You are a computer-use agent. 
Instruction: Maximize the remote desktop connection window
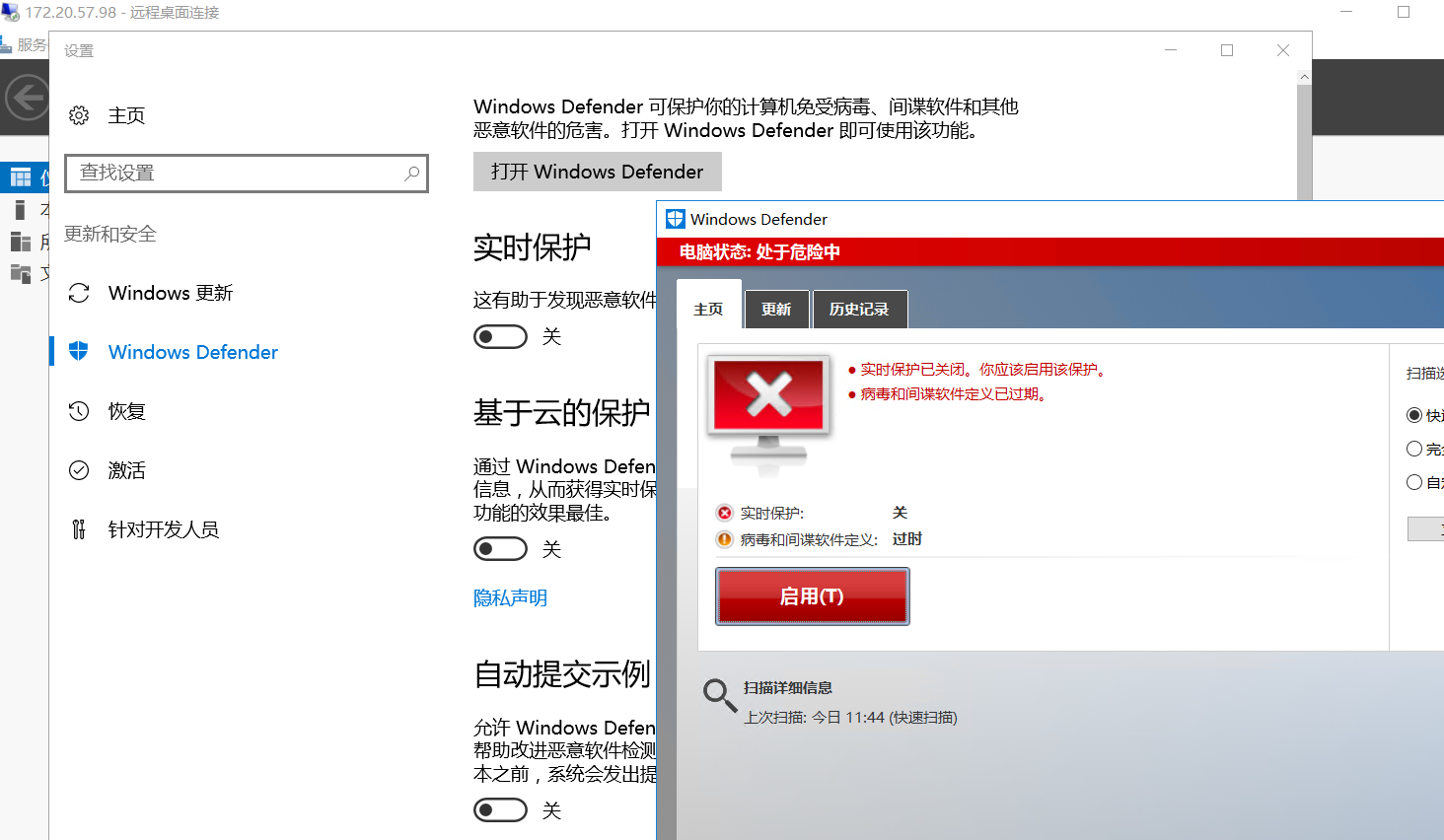click(1404, 12)
